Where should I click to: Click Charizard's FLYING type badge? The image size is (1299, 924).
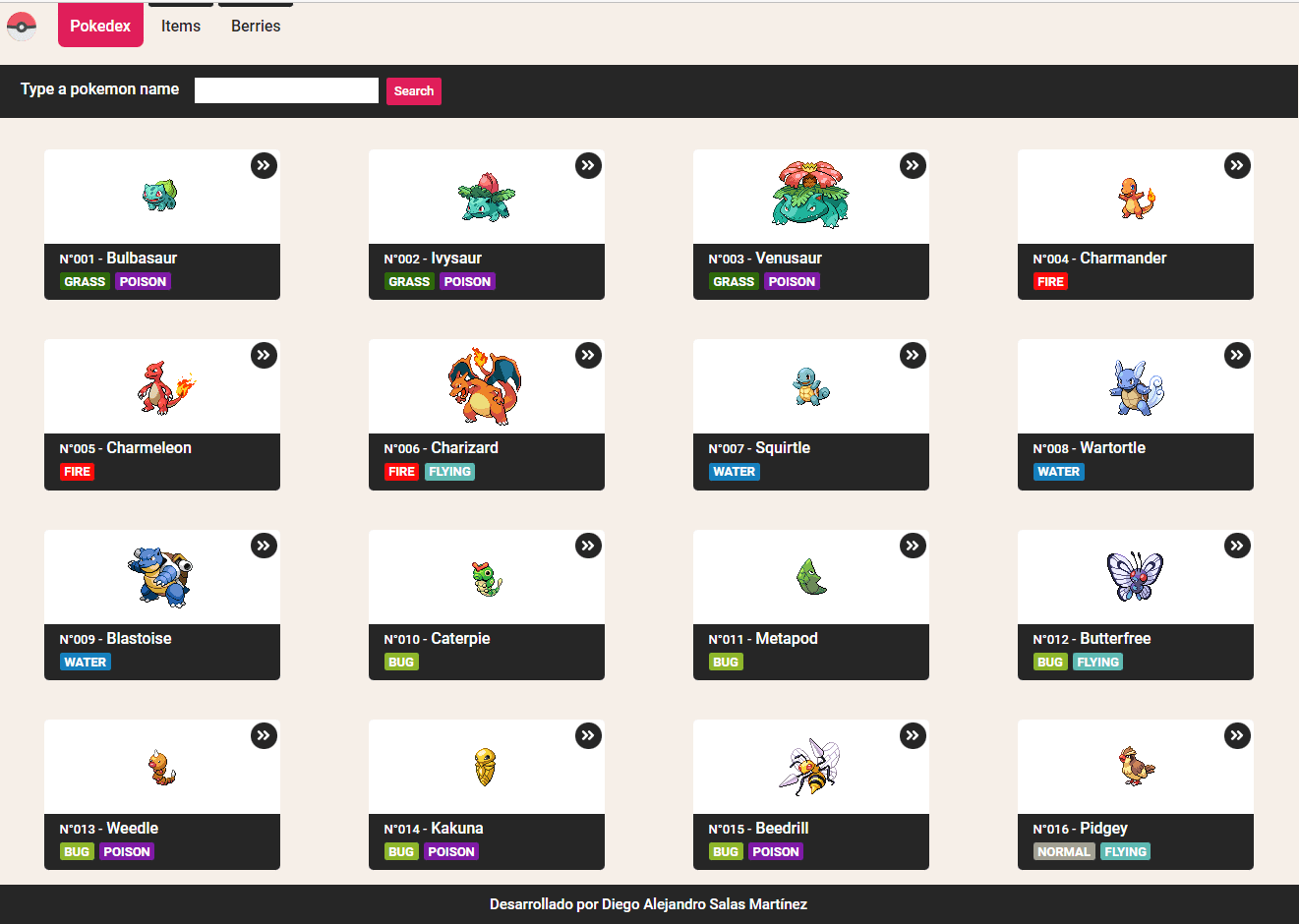[450, 472]
